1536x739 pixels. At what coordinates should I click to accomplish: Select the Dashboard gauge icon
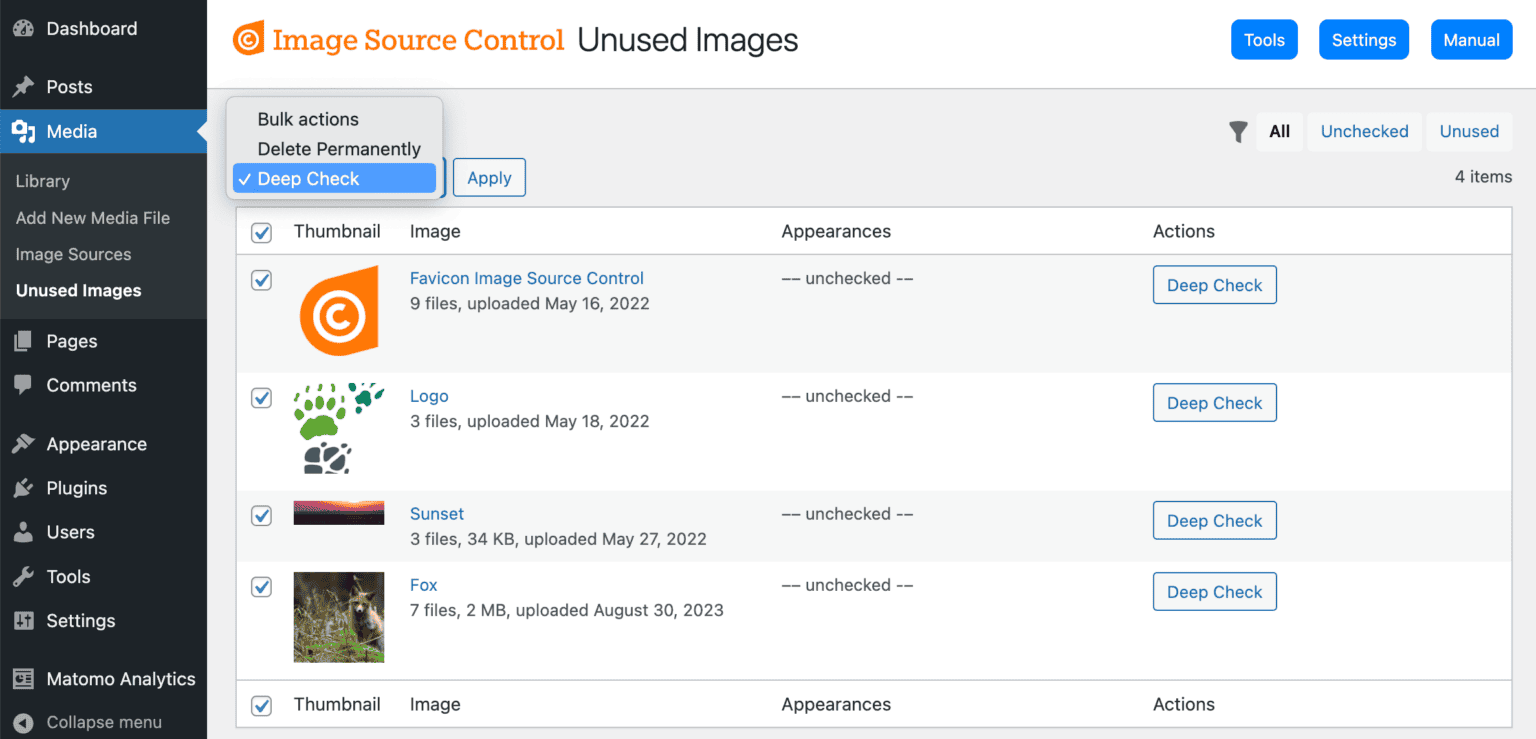[x=24, y=28]
